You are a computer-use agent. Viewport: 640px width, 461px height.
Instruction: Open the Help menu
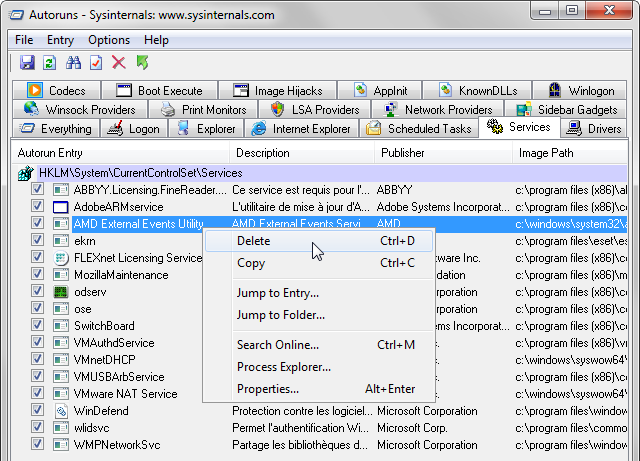(x=156, y=40)
